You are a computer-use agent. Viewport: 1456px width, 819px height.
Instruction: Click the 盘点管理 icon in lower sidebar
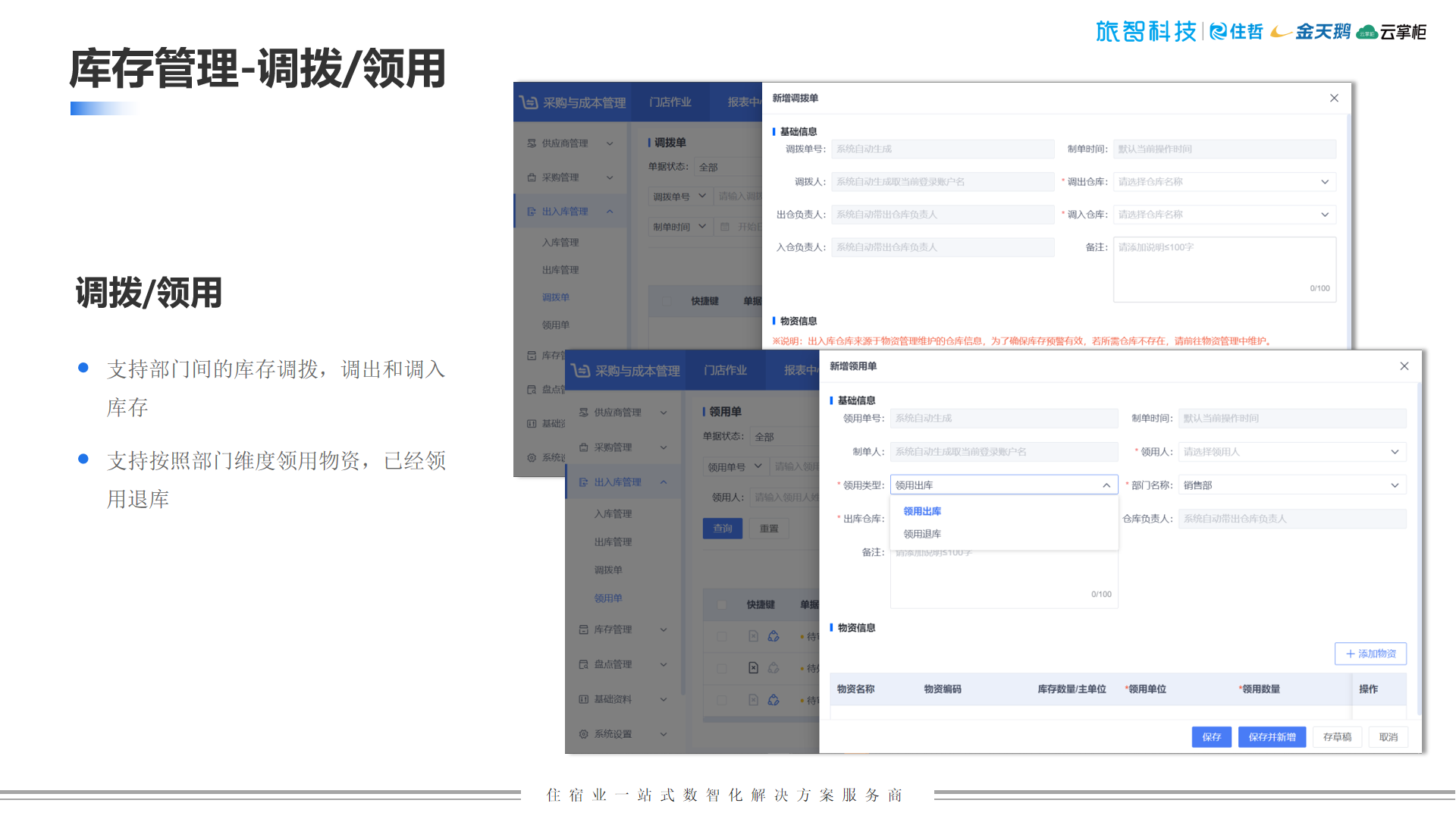point(583,664)
